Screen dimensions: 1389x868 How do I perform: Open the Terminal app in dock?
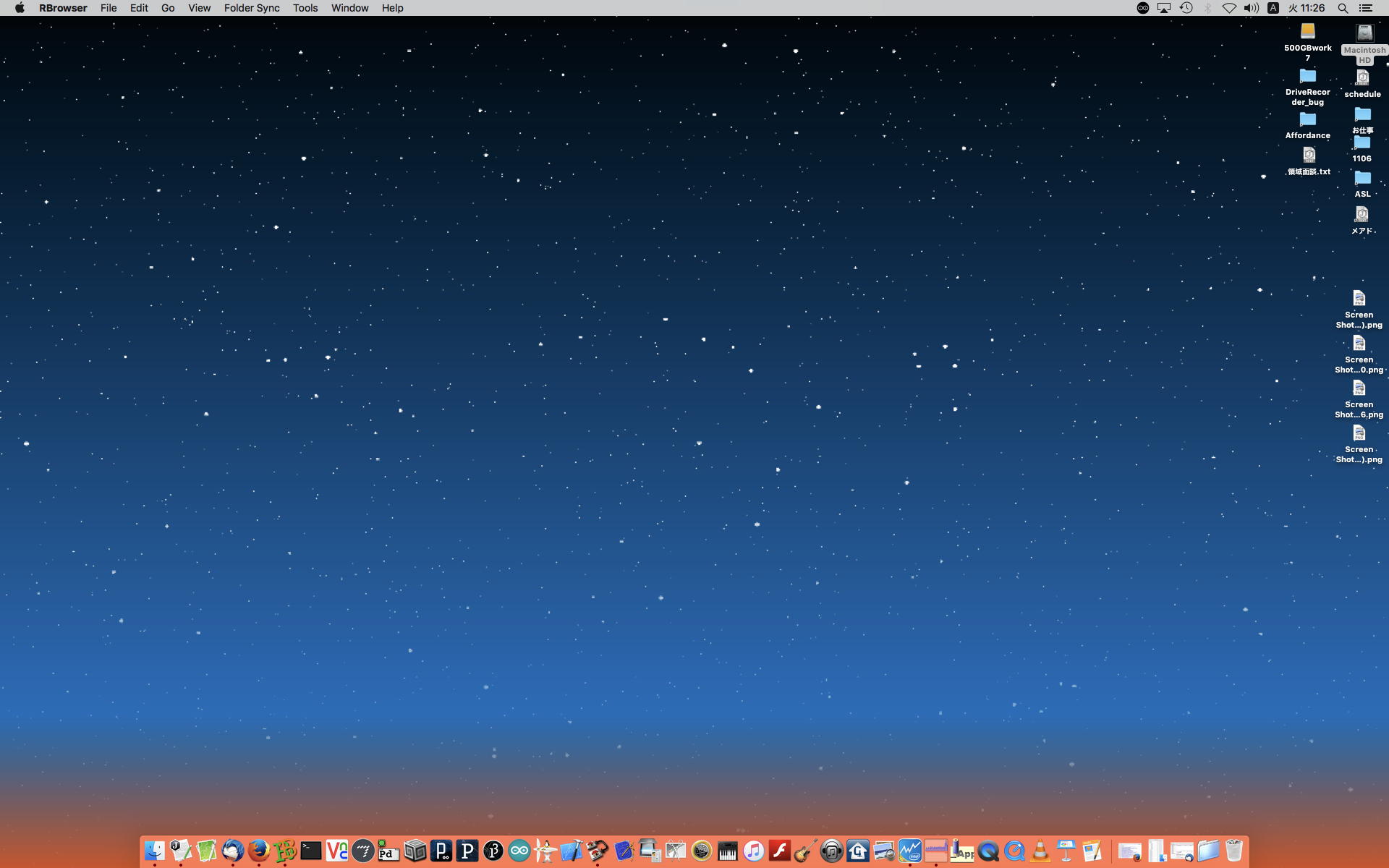point(311,851)
